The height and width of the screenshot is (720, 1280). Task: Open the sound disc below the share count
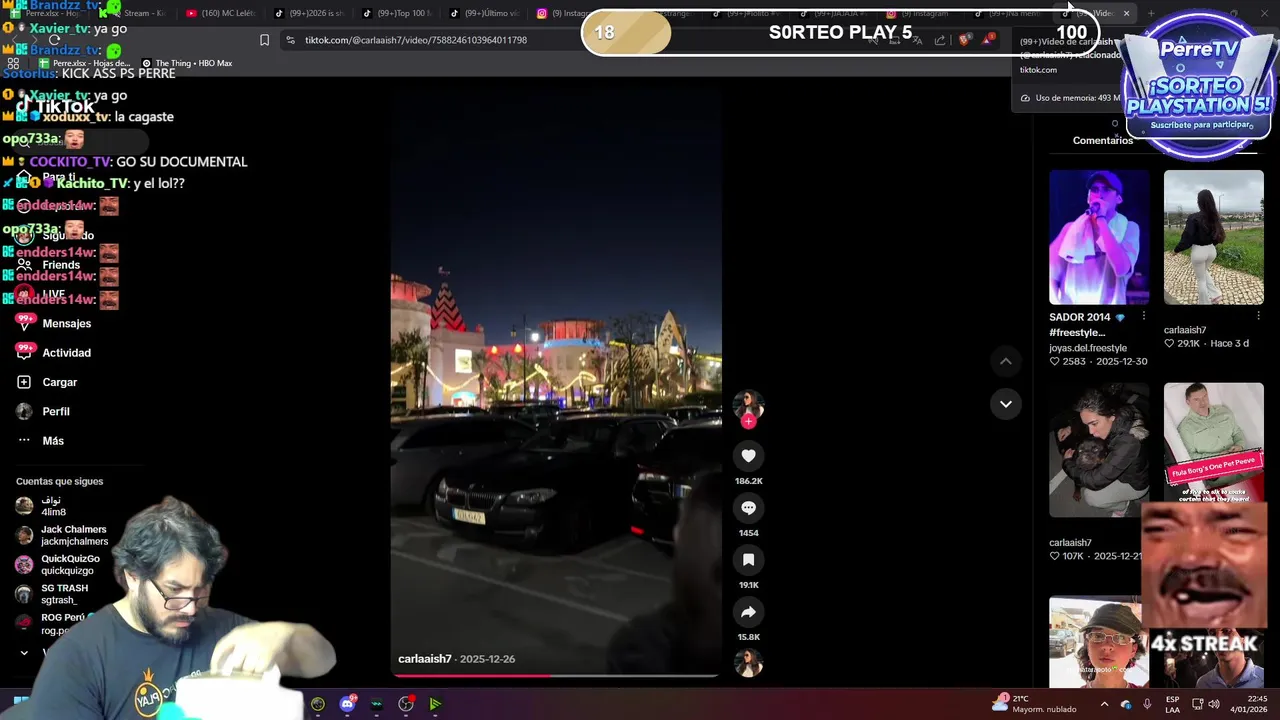[748, 662]
